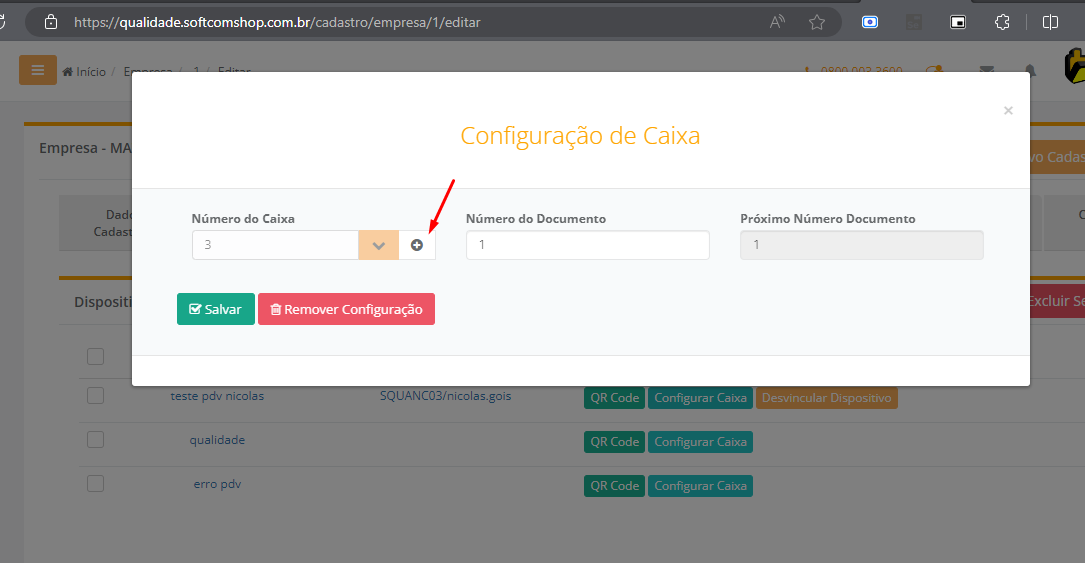Click Configurar Caixa for erro pdv
This screenshot has width=1085, height=563.
700,485
